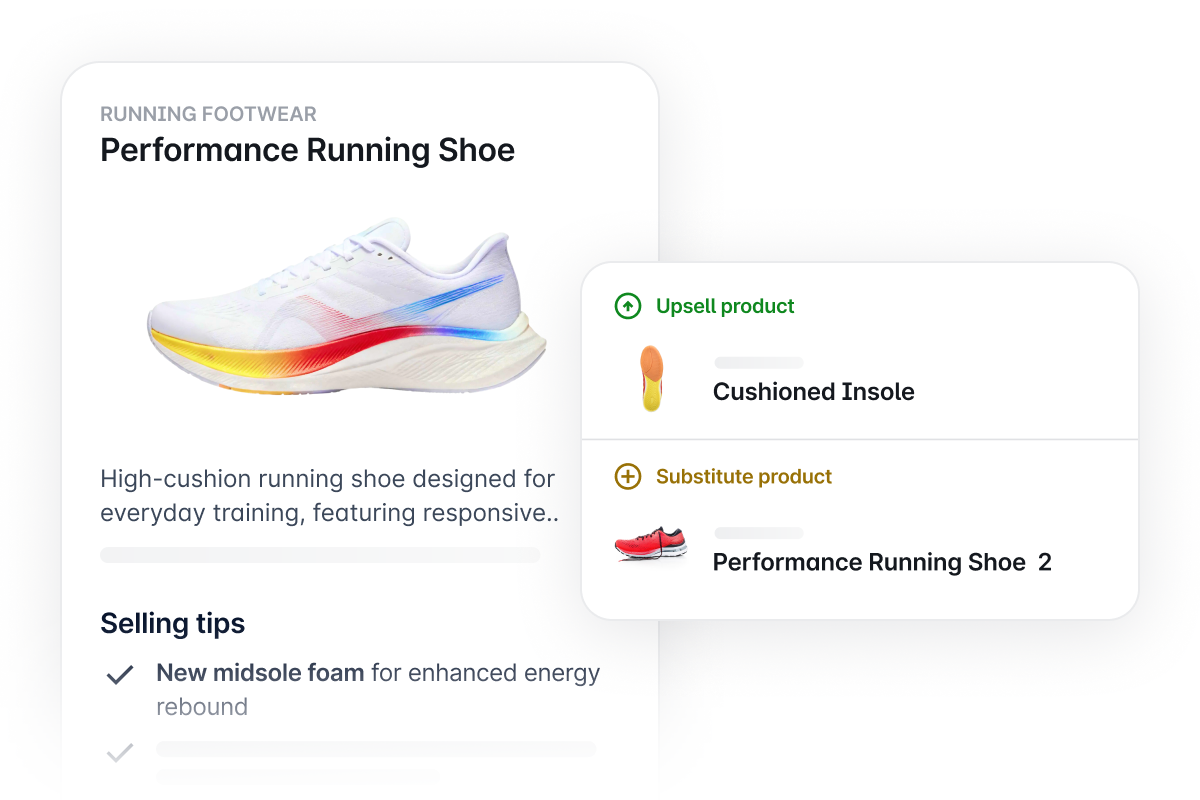Open Performance Running Shoe 2 product
Viewport: 1200px width, 800px height.
(x=881, y=562)
